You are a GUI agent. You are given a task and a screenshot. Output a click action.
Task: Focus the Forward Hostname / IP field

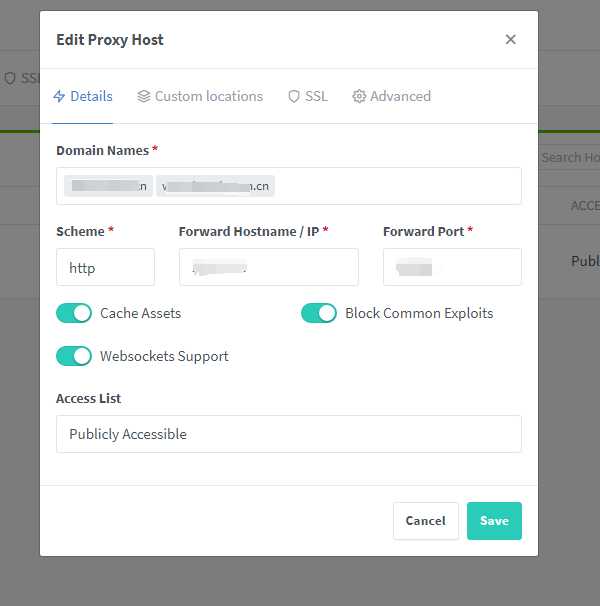click(269, 267)
